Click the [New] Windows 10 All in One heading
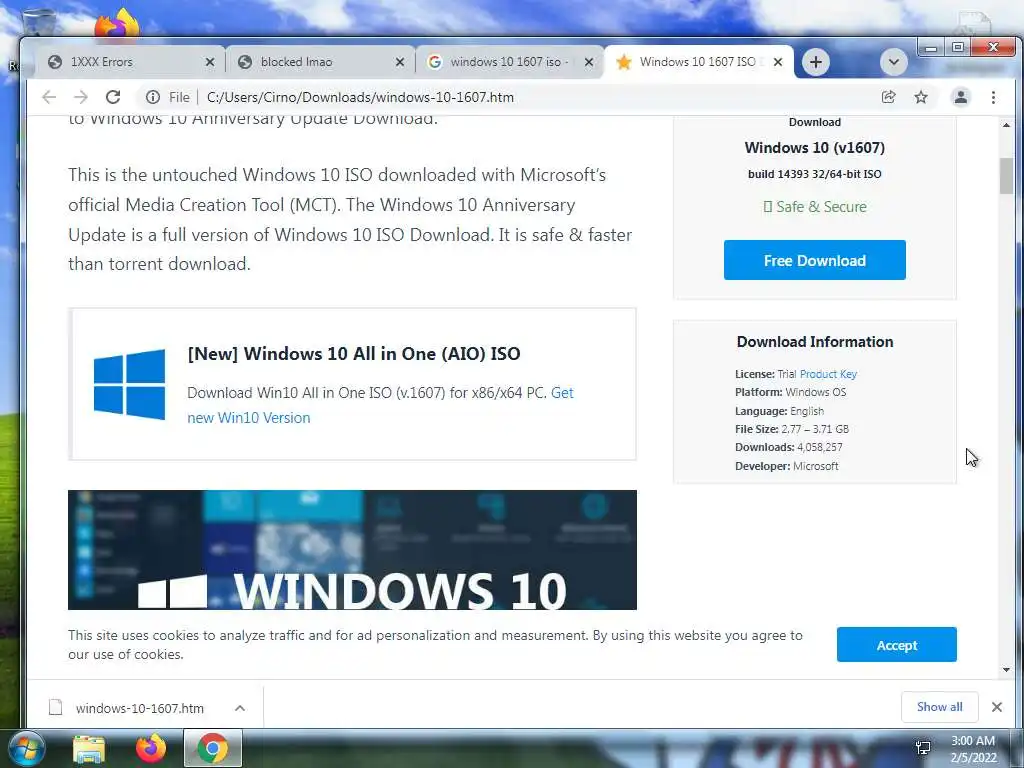This screenshot has width=1024, height=768. click(x=354, y=354)
